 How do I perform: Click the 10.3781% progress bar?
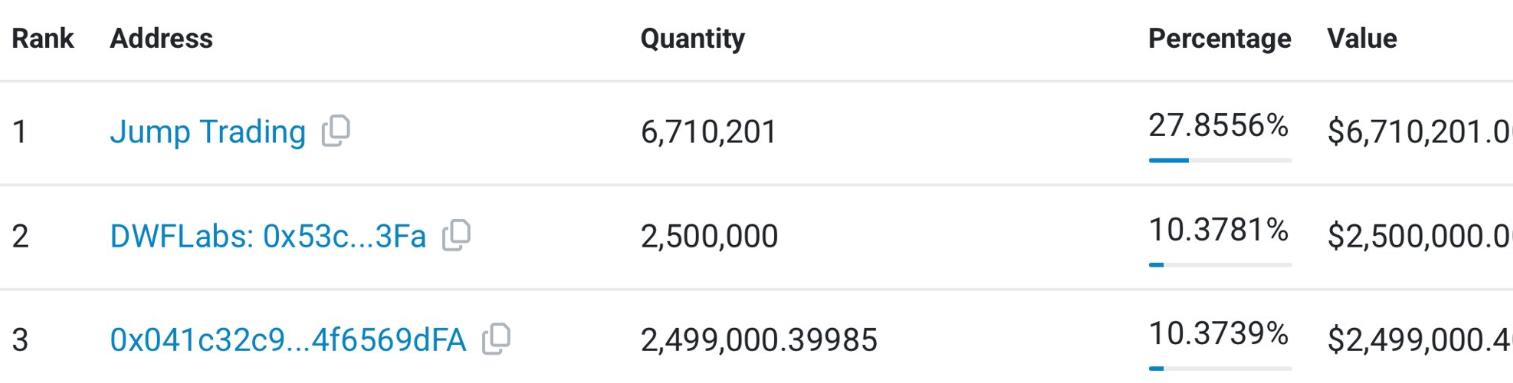1221,264
